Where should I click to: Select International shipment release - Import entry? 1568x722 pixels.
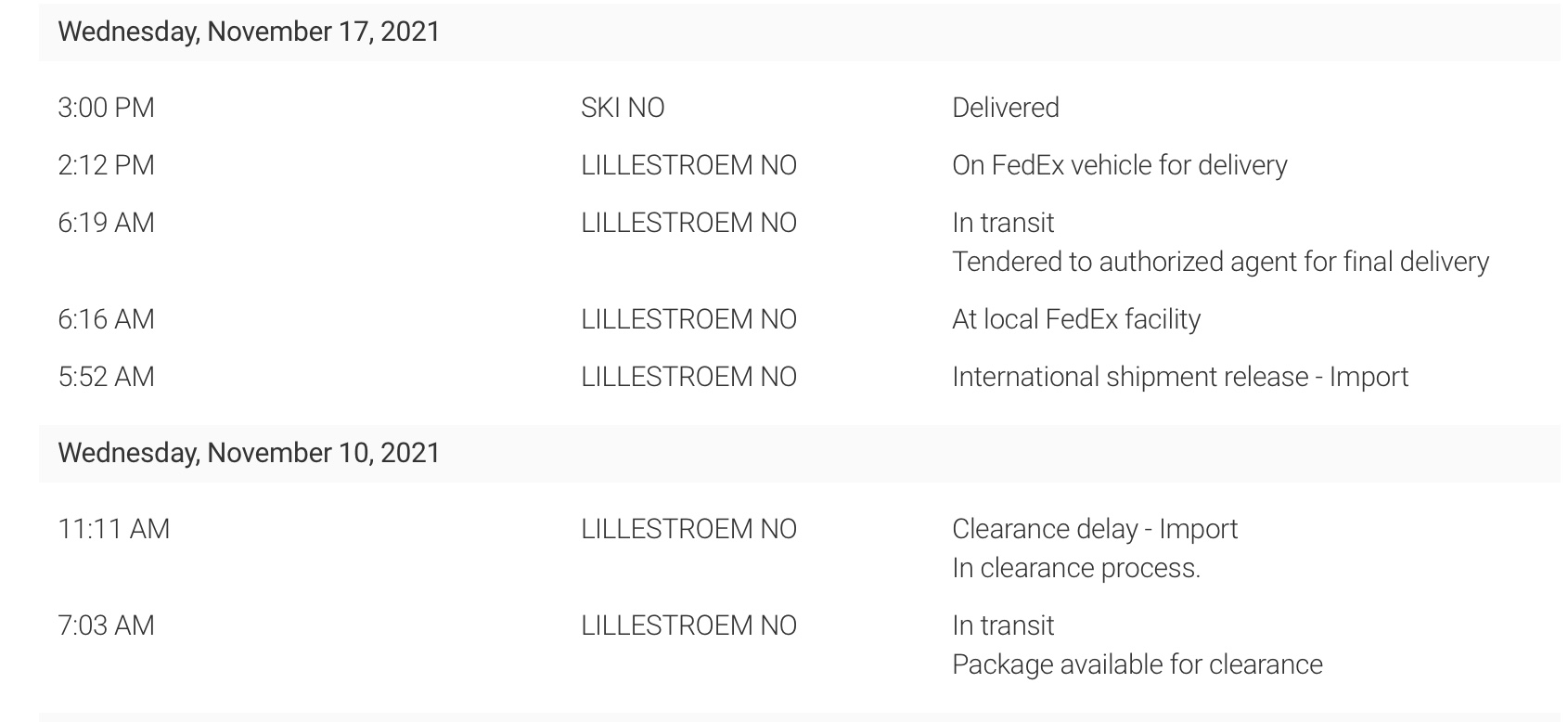point(1180,377)
